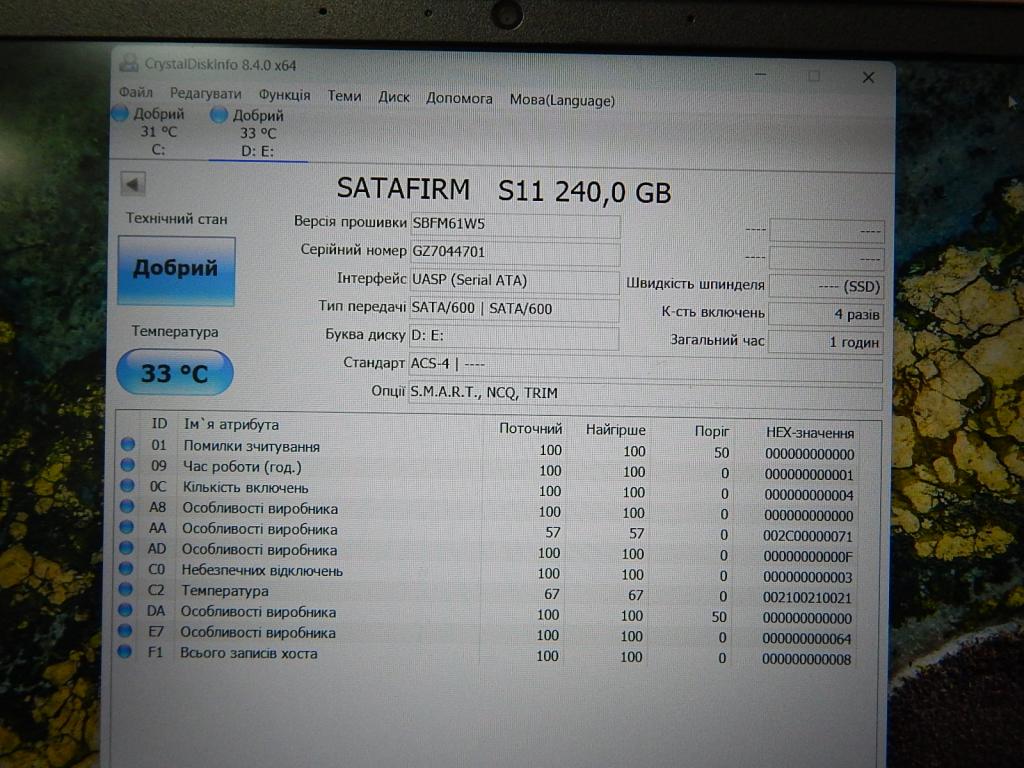Click the options field S.M.A.R.T., NCQ, TRIM
The image size is (1024, 768).
(645, 394)
